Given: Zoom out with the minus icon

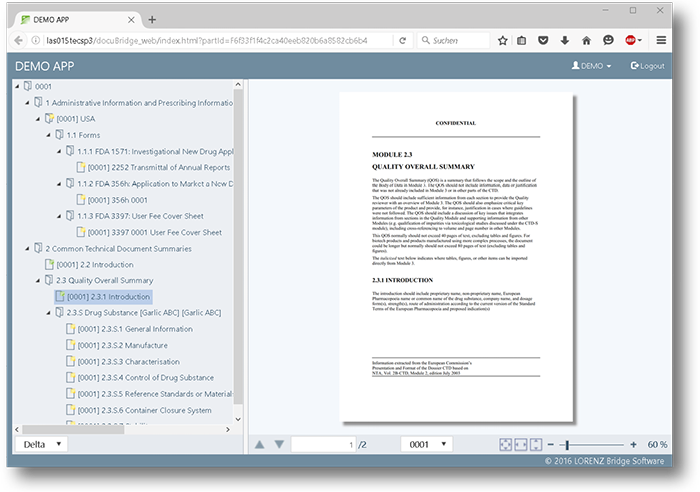Looking at the screenshot, I should click(x=553, y=444).
